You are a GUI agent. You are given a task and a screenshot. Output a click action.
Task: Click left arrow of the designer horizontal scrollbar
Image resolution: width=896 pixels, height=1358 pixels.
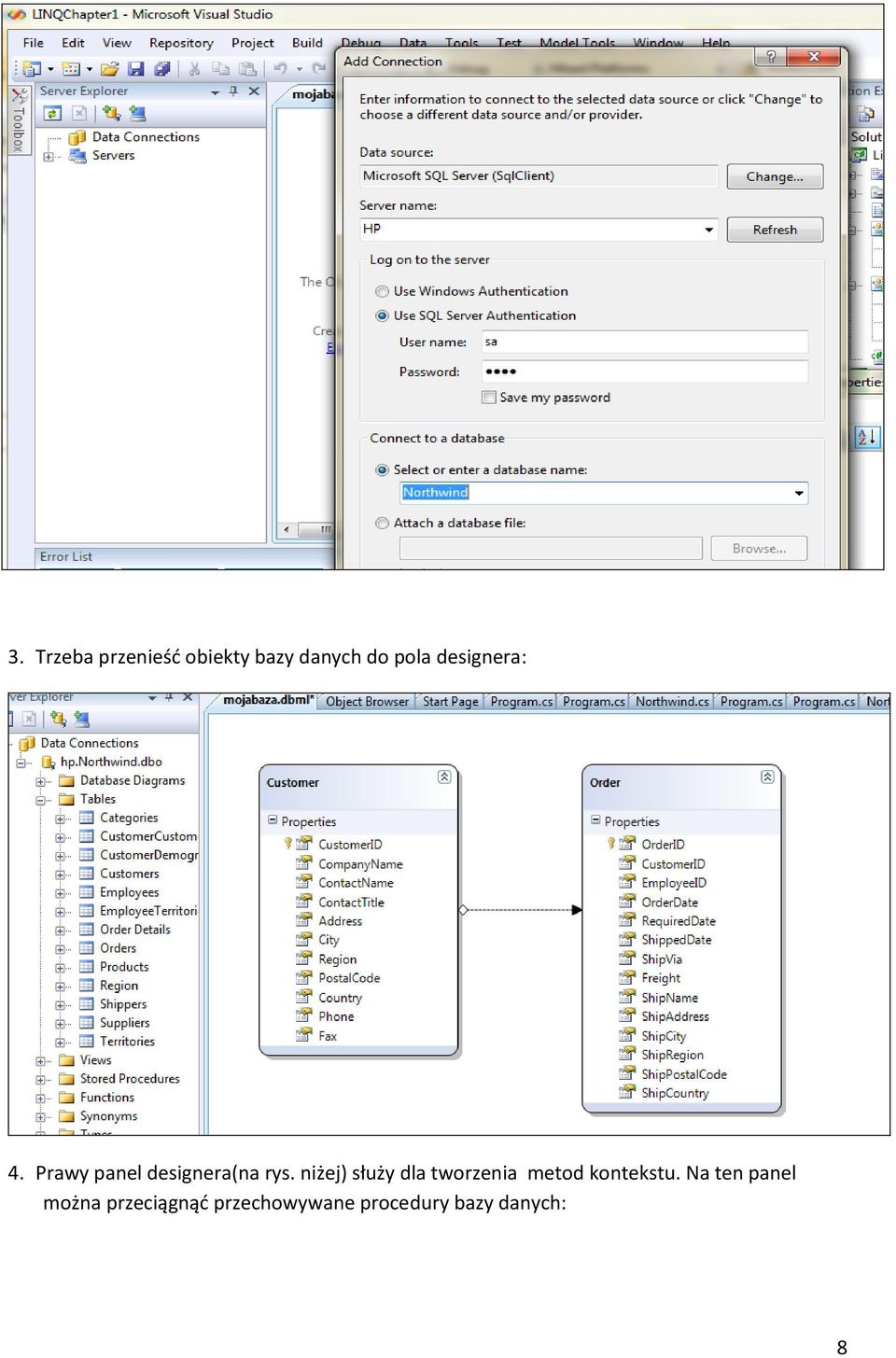[x=287, y=530]
